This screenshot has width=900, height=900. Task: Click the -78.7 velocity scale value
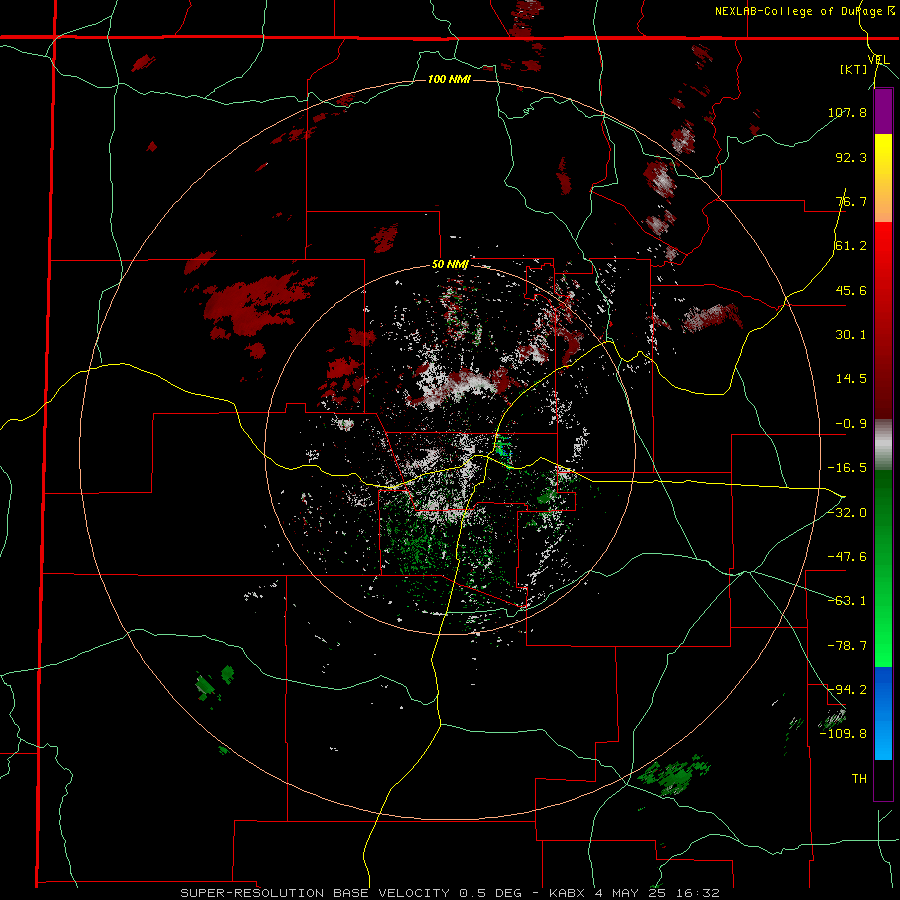tap(847, 646)
